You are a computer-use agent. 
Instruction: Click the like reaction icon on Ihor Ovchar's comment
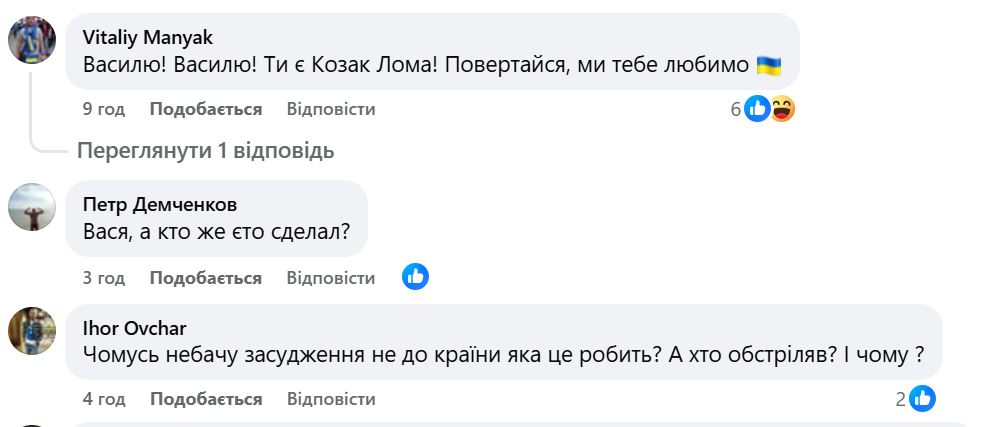[x=922, y=399]
